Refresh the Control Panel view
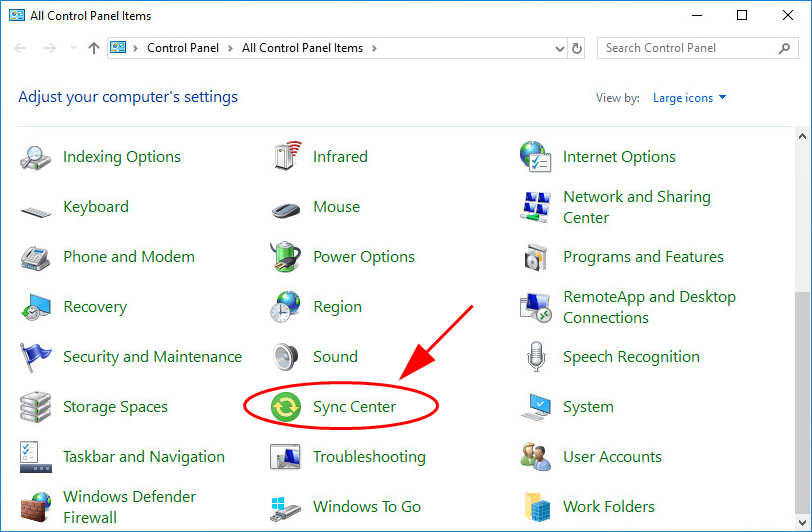The image size is (812, 532). click(x=576, y=49)
